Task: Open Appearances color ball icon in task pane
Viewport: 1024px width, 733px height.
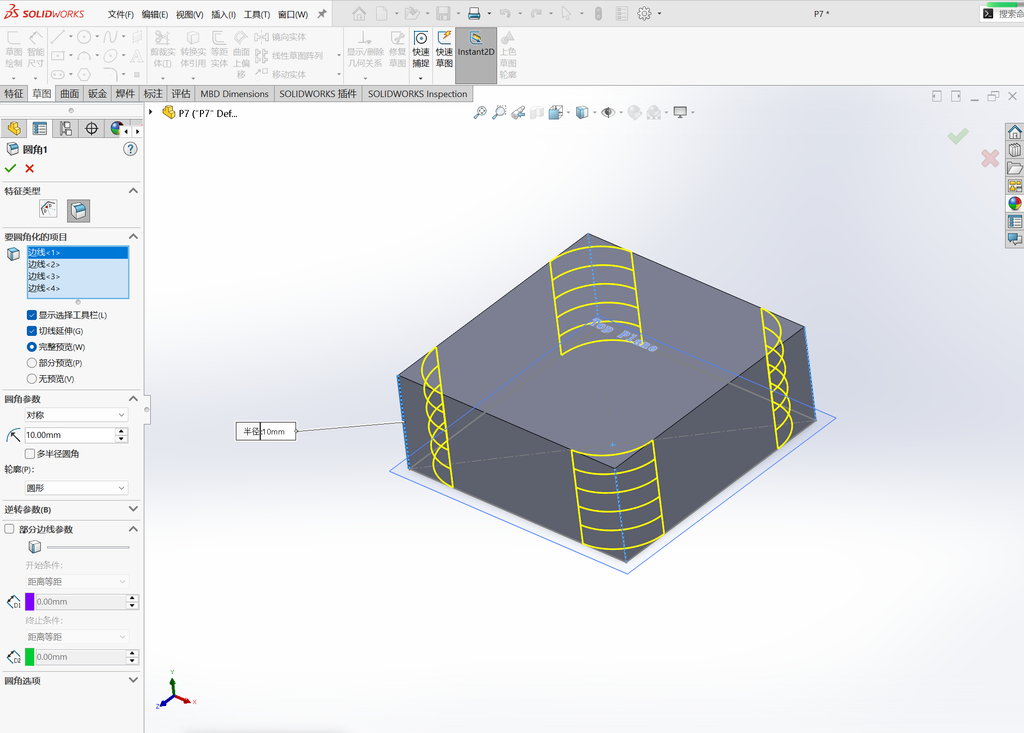Action: (x=1014, y=203)
